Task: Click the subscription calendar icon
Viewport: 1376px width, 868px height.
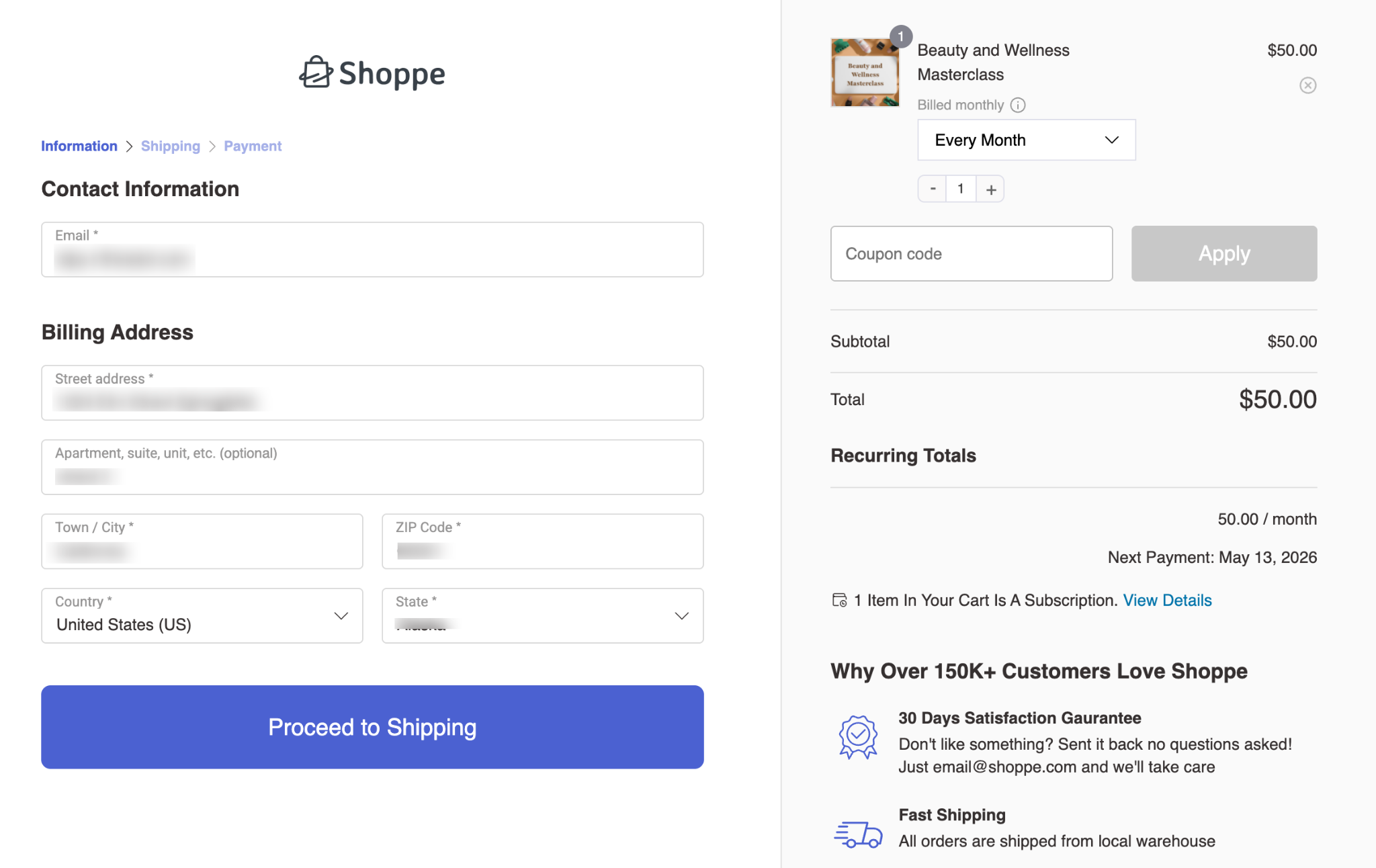Action: point(839,600)
